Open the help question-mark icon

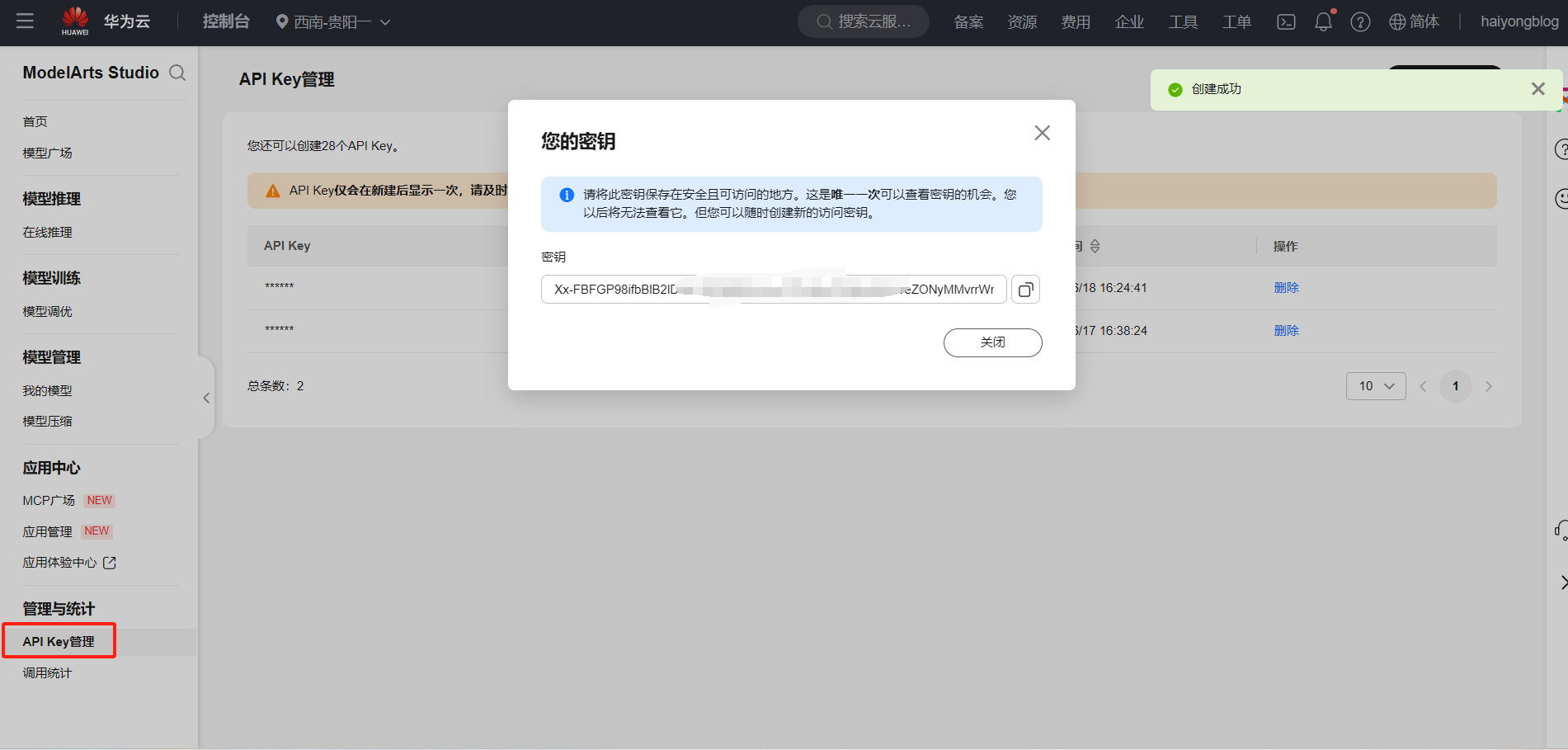pos(1360,21)
